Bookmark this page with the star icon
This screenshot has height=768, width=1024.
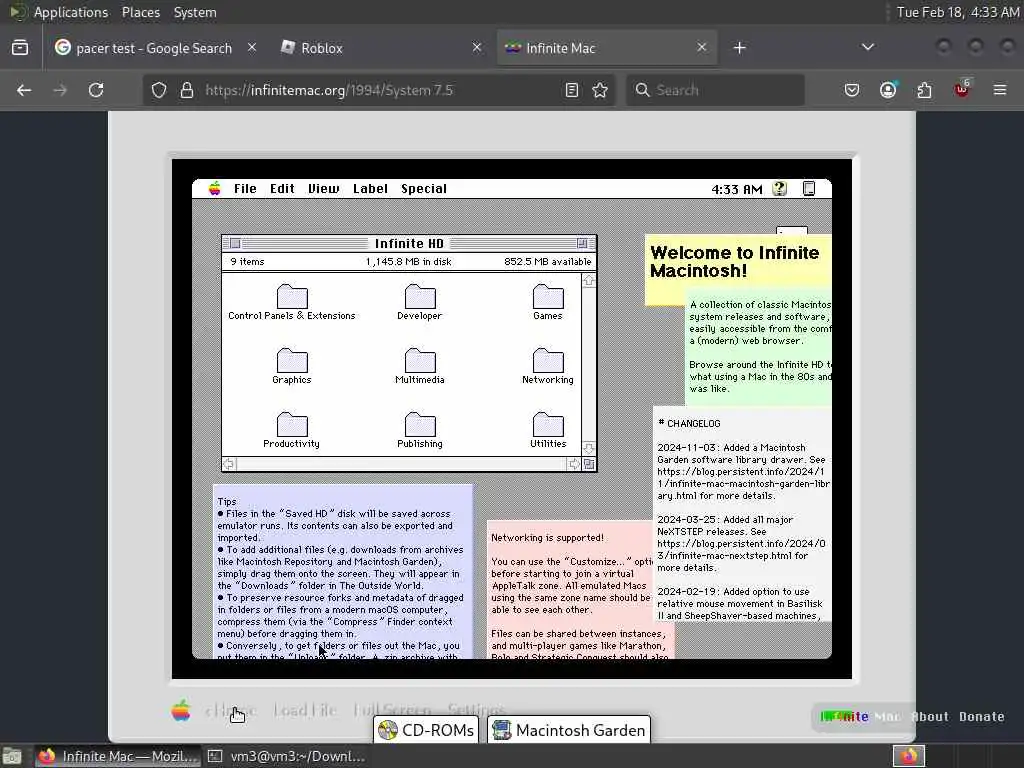point(600,90)
